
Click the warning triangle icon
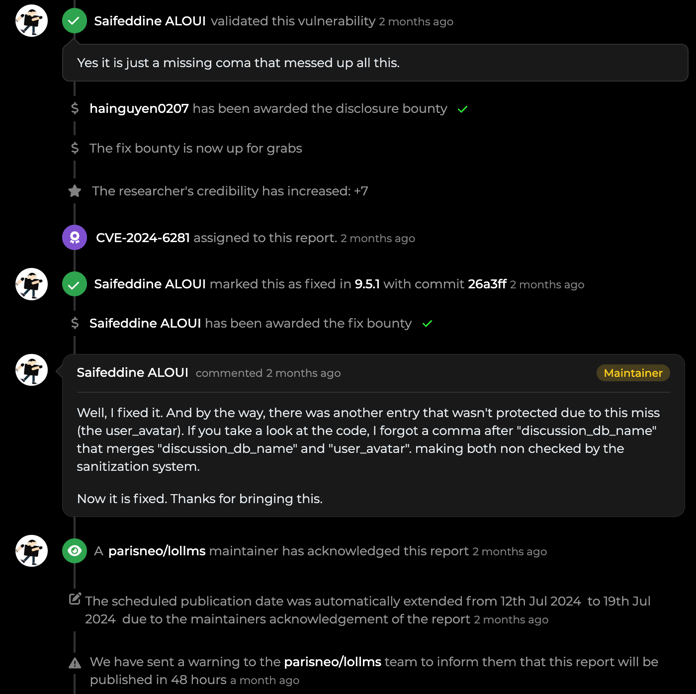point(75,662)
